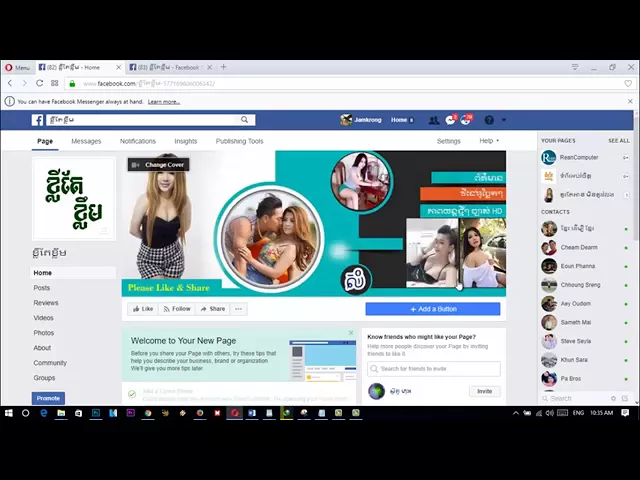Select Community in the left menu
Screen dimensions: 640x480
[x=50, y=363]
